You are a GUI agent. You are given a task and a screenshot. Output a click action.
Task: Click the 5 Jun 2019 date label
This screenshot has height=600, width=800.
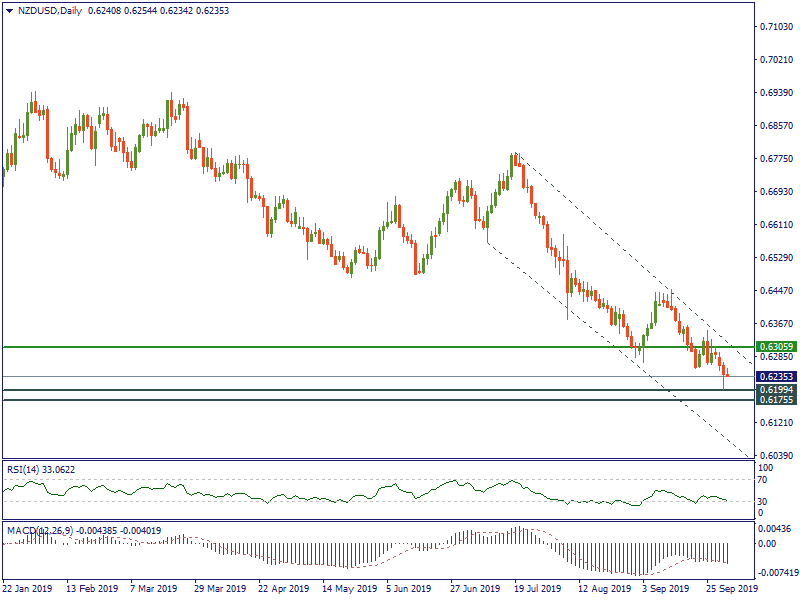point(408,589)
